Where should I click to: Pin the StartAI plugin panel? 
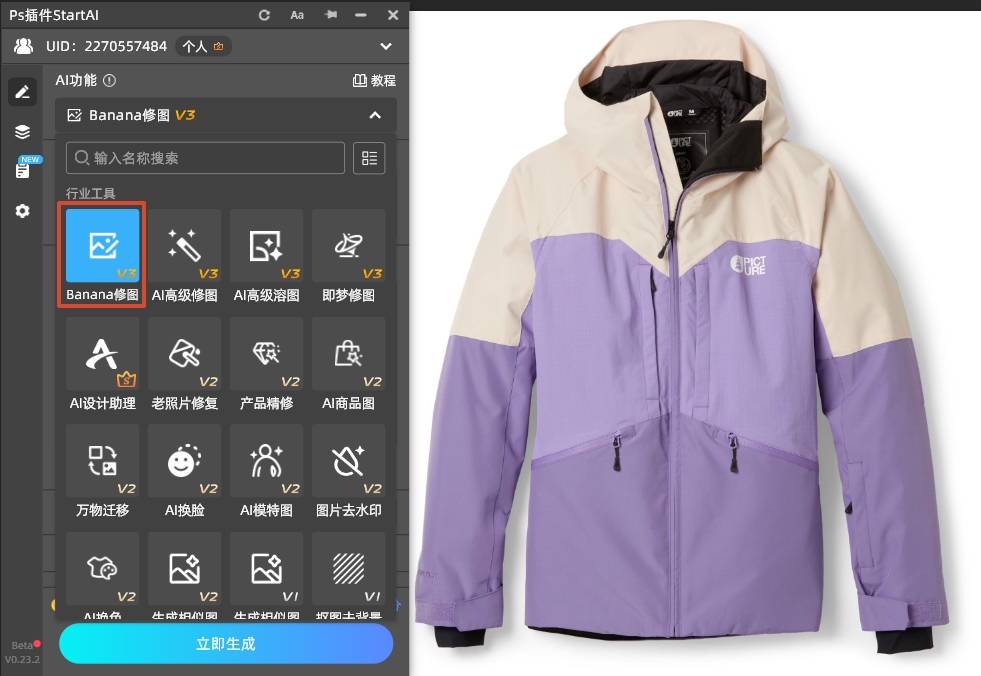tap(331, 15)
